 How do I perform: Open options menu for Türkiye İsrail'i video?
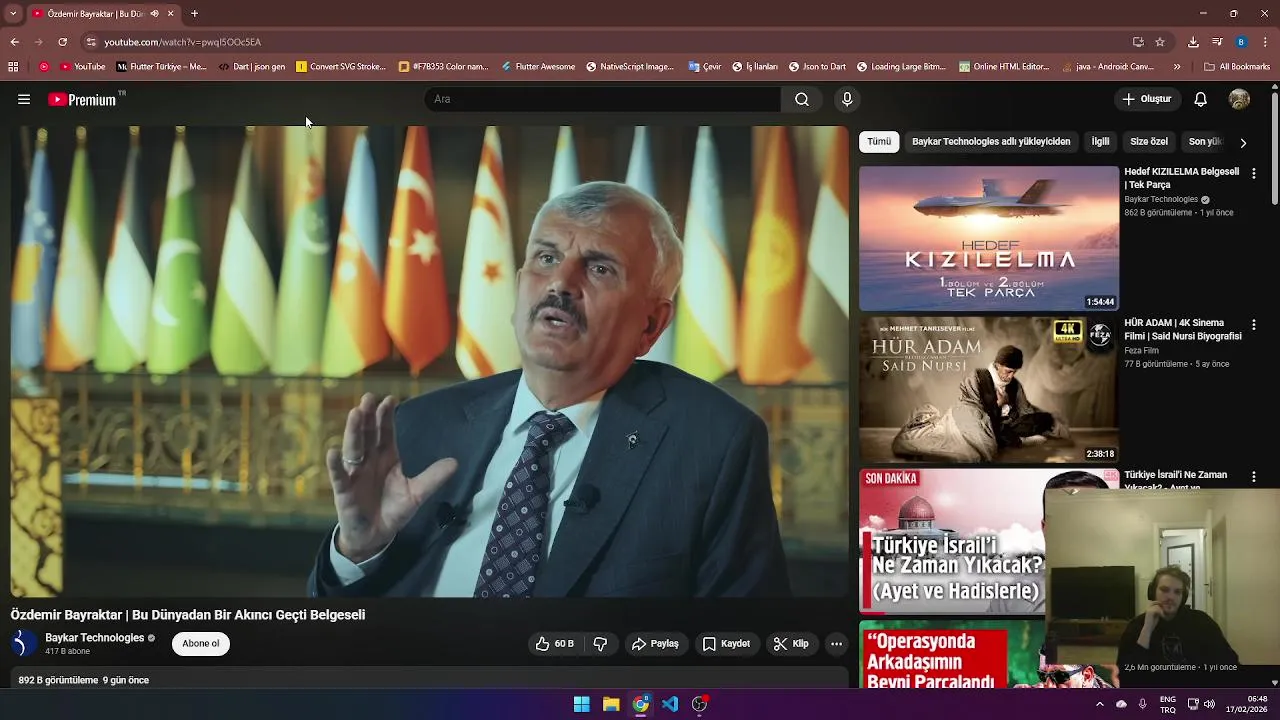pyautogui.click(x=1253, y=477)
